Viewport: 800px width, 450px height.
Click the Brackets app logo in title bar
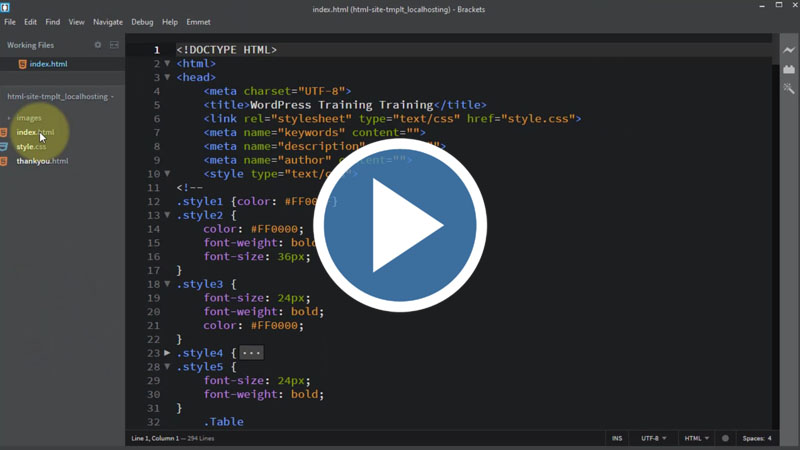pos(6,6)
